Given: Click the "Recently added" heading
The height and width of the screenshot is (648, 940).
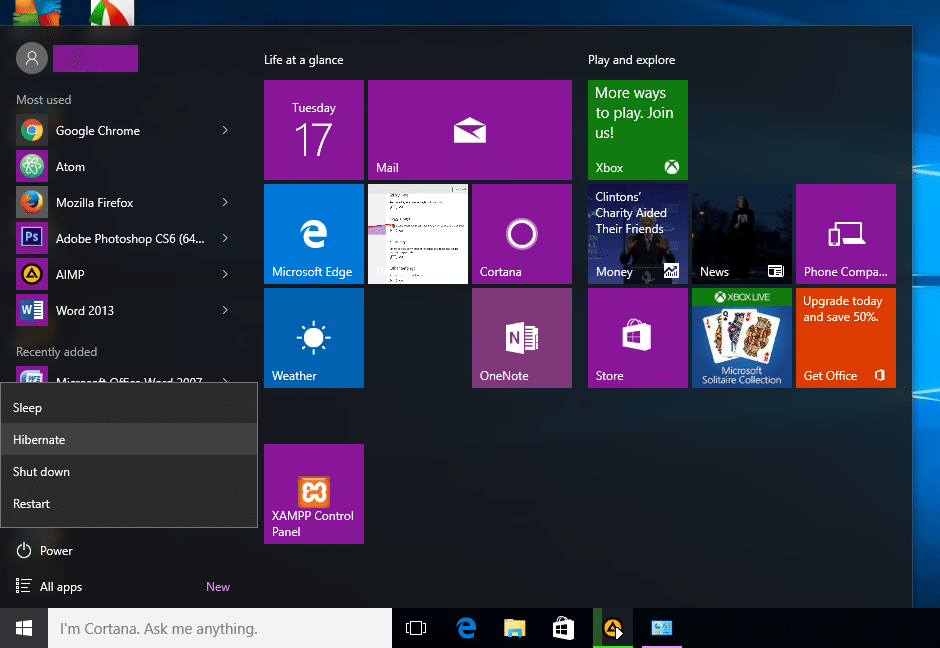Looking at the screenshot, I should pos(56,352).
